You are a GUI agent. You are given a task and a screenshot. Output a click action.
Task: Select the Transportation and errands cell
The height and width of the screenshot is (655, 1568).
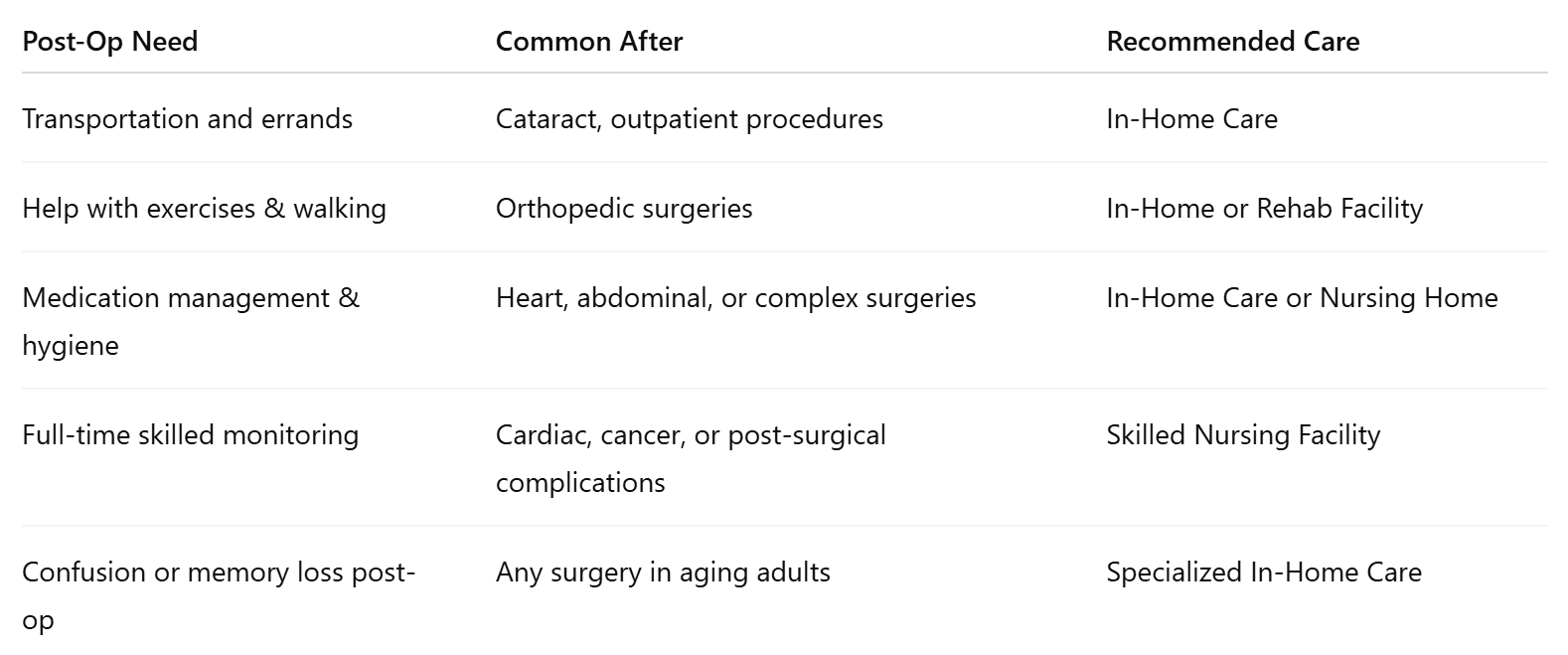(x=188, y=119)
